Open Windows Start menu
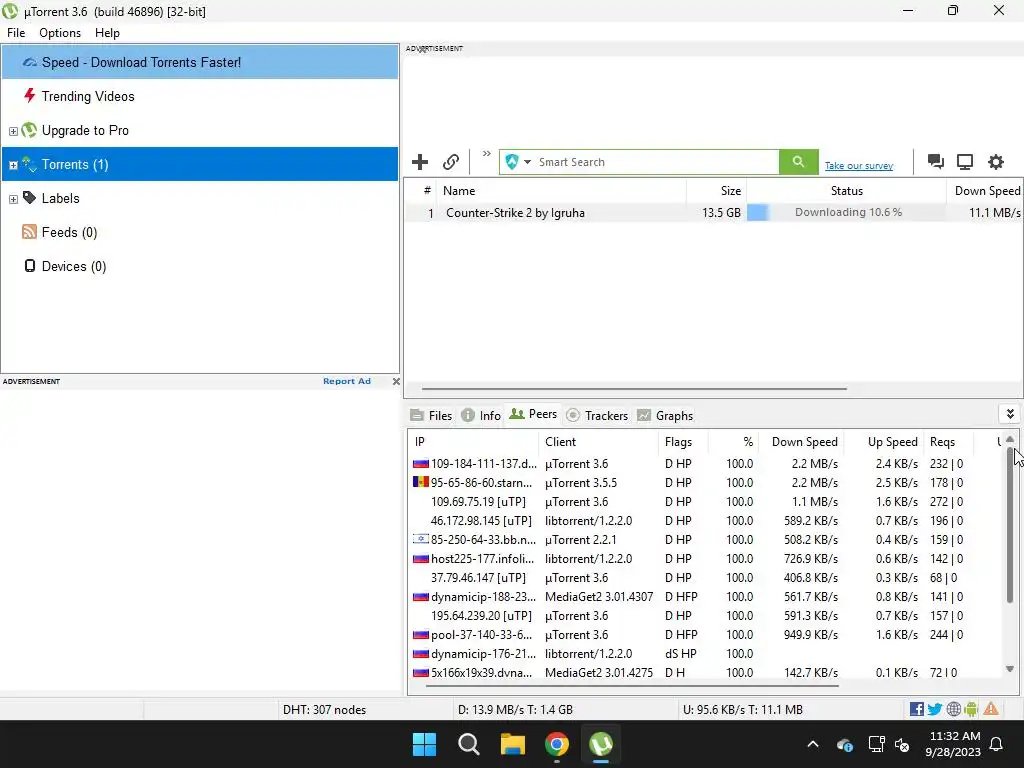Screen dimensions: 1024x768 tap(424, 744)
